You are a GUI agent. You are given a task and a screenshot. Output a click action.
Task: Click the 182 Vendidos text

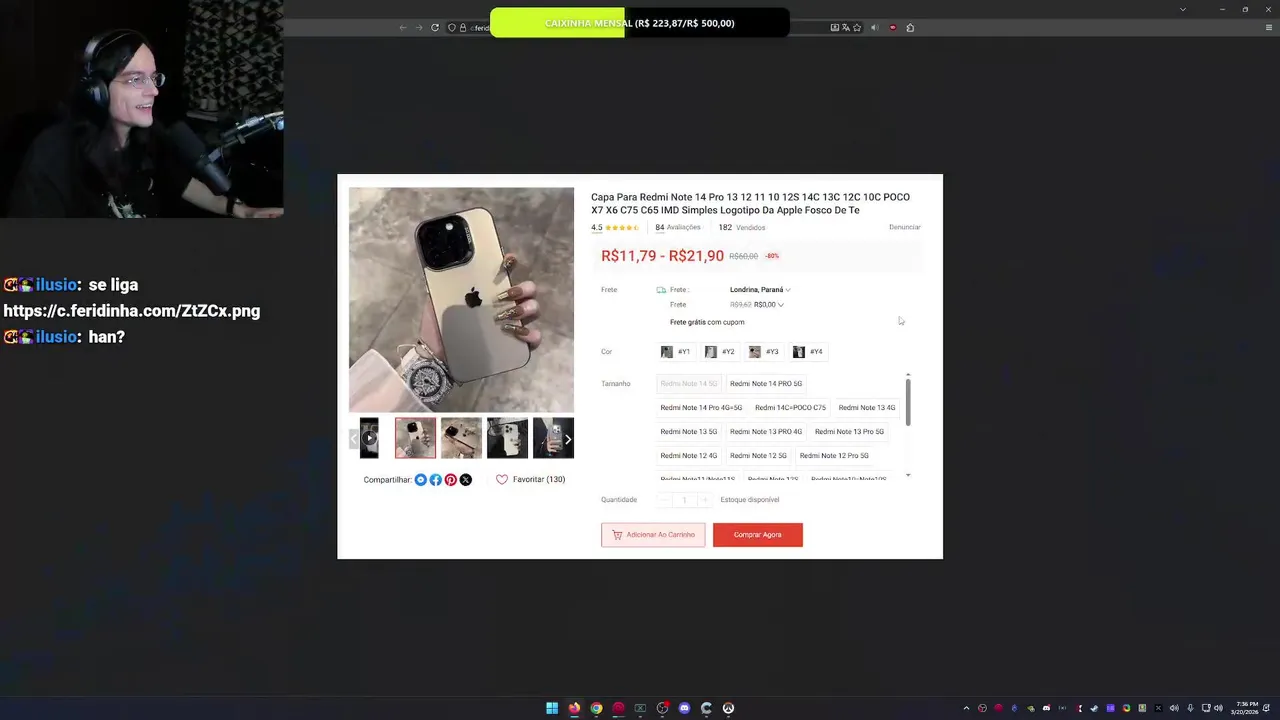coord(742,228)
